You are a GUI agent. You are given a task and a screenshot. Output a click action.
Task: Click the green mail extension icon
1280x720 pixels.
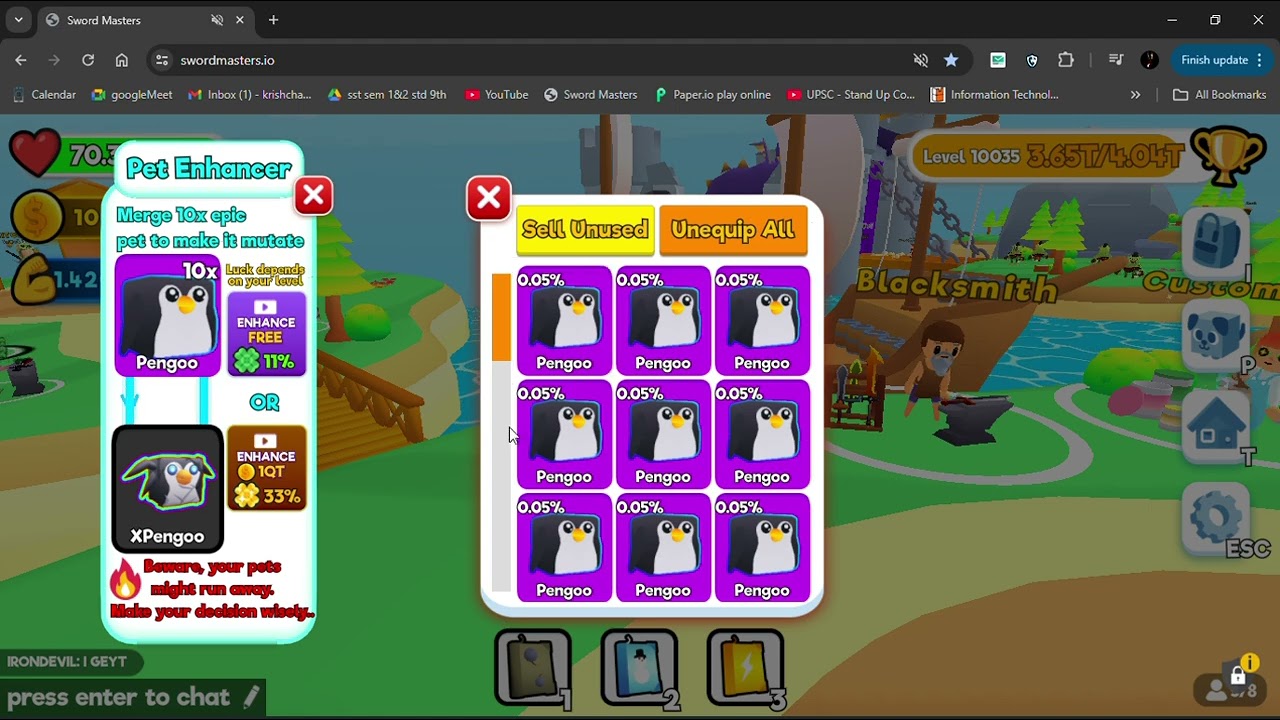(998, 60)
